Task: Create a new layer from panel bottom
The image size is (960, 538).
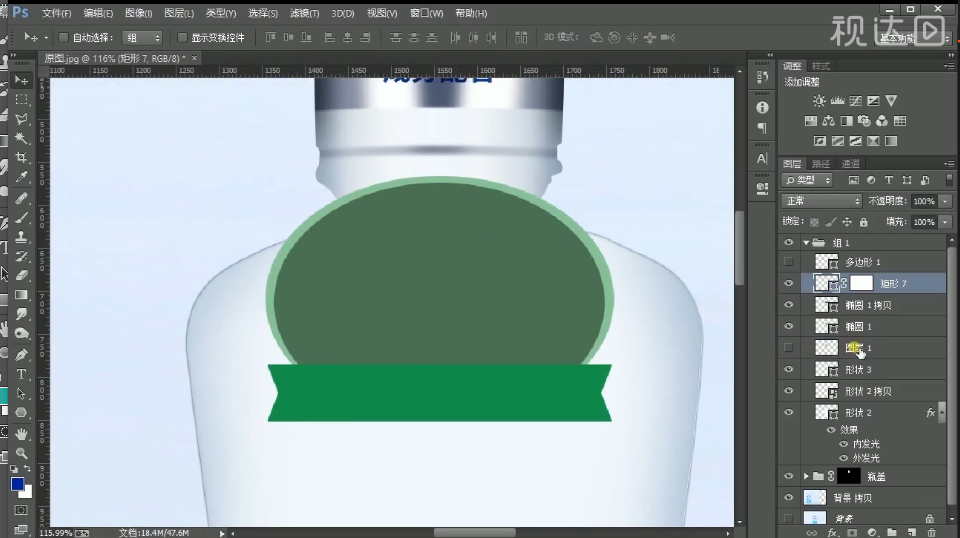Action: click(912, 532)
